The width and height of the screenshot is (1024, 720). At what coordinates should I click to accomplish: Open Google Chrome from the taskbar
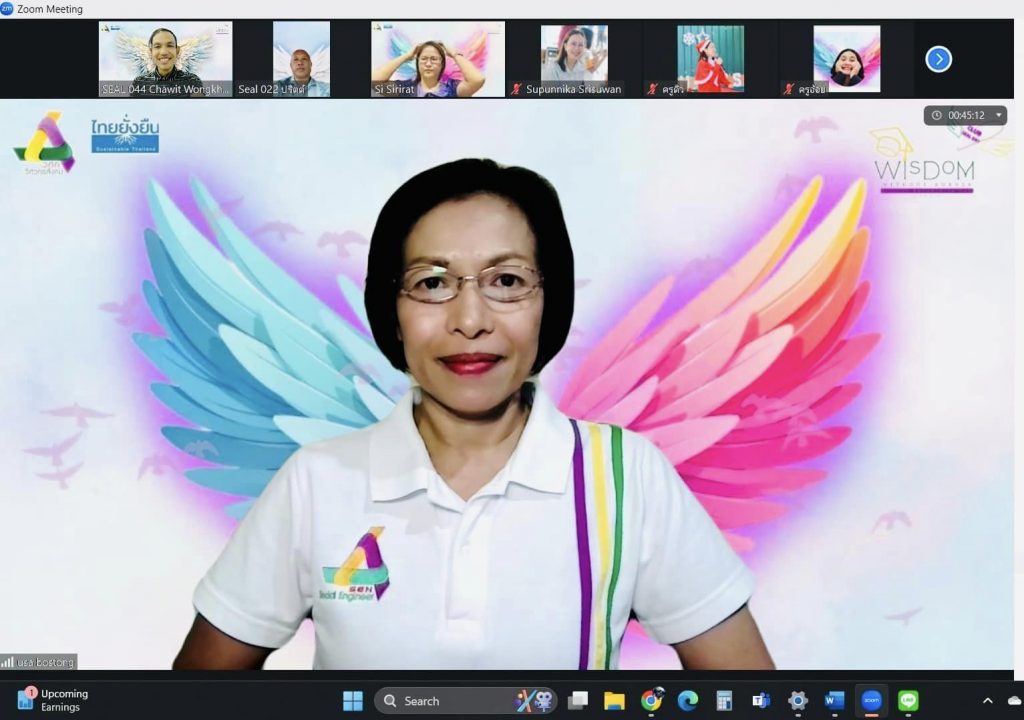652,701
